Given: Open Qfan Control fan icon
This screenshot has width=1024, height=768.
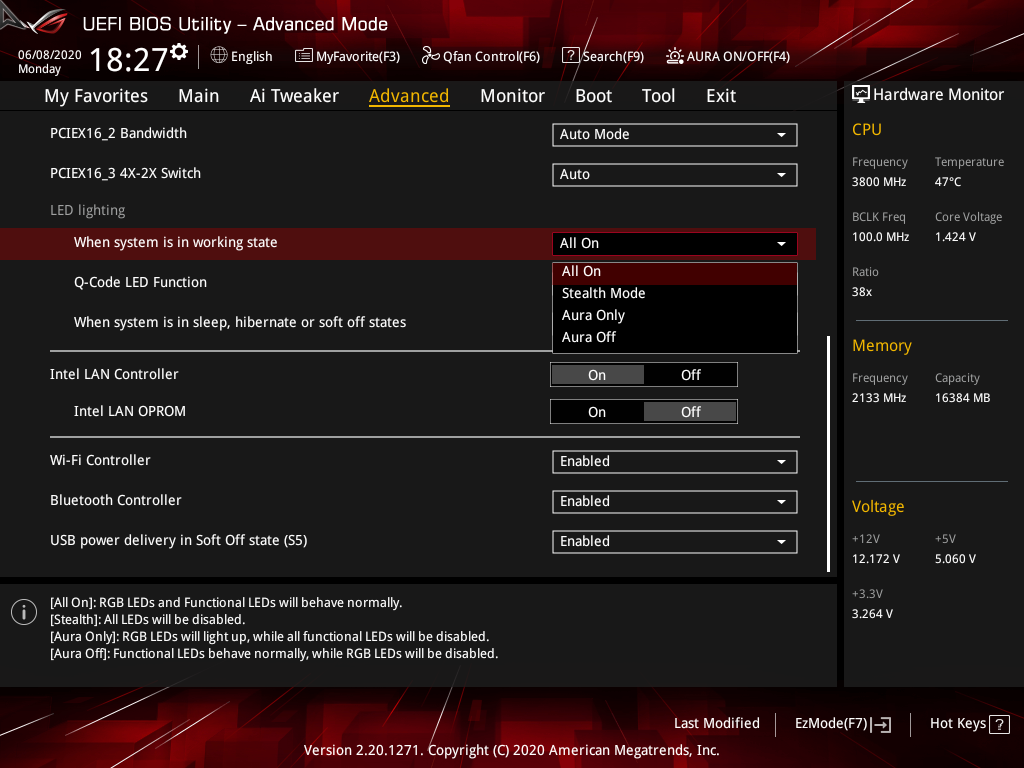Looking at the screenshot, I should click(x=430, y=56).
